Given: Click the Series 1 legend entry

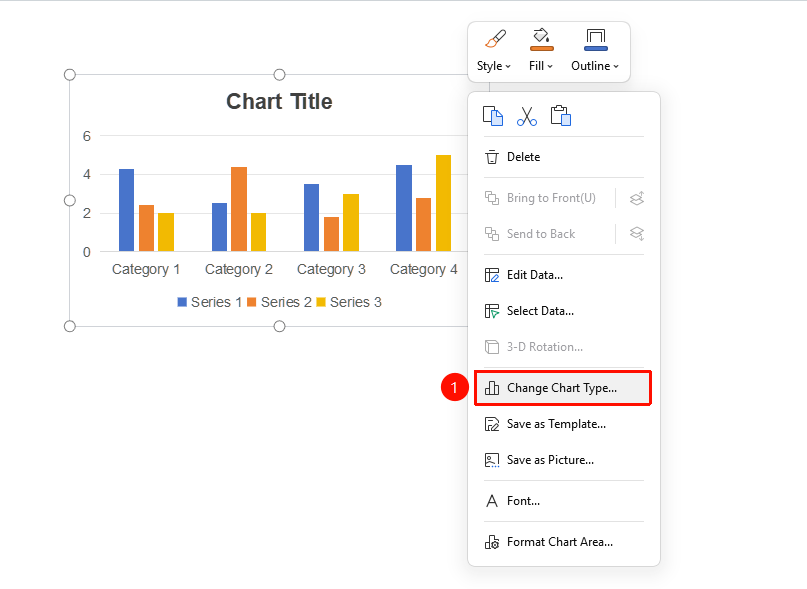Looking at the screenshot, I should [209, 302].
